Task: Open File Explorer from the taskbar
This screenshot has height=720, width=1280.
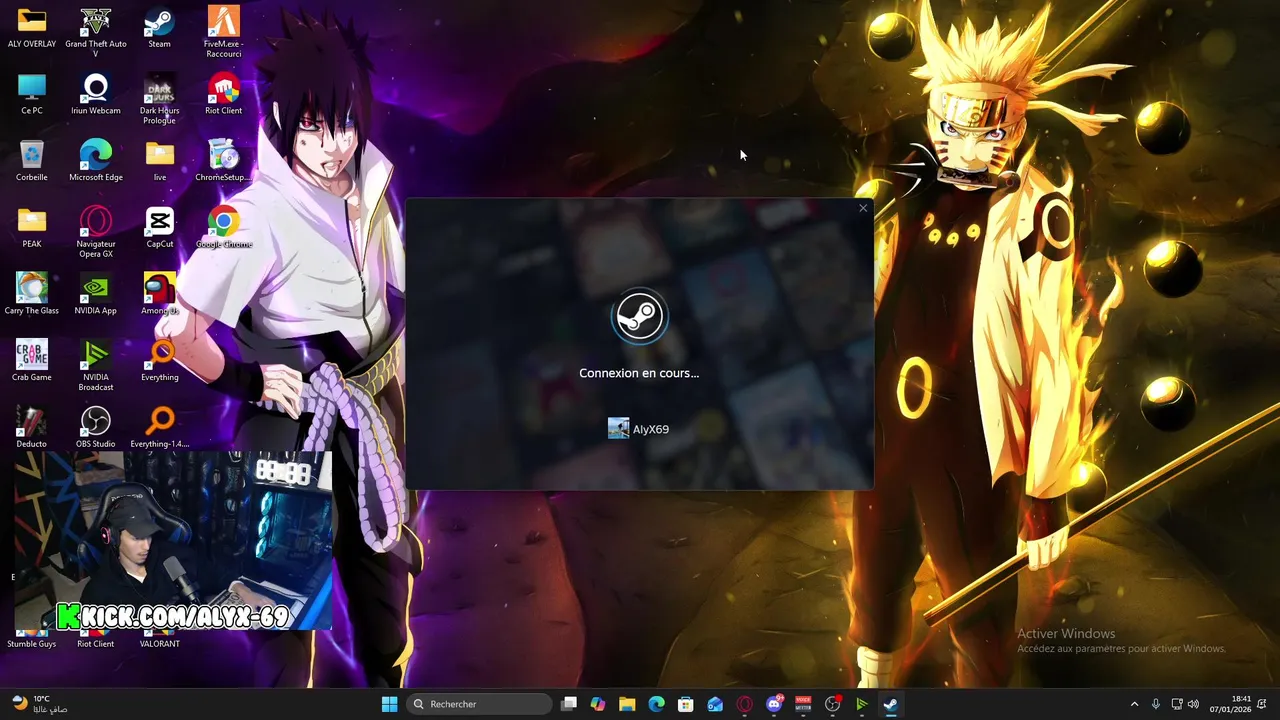Action: (627, 704)
